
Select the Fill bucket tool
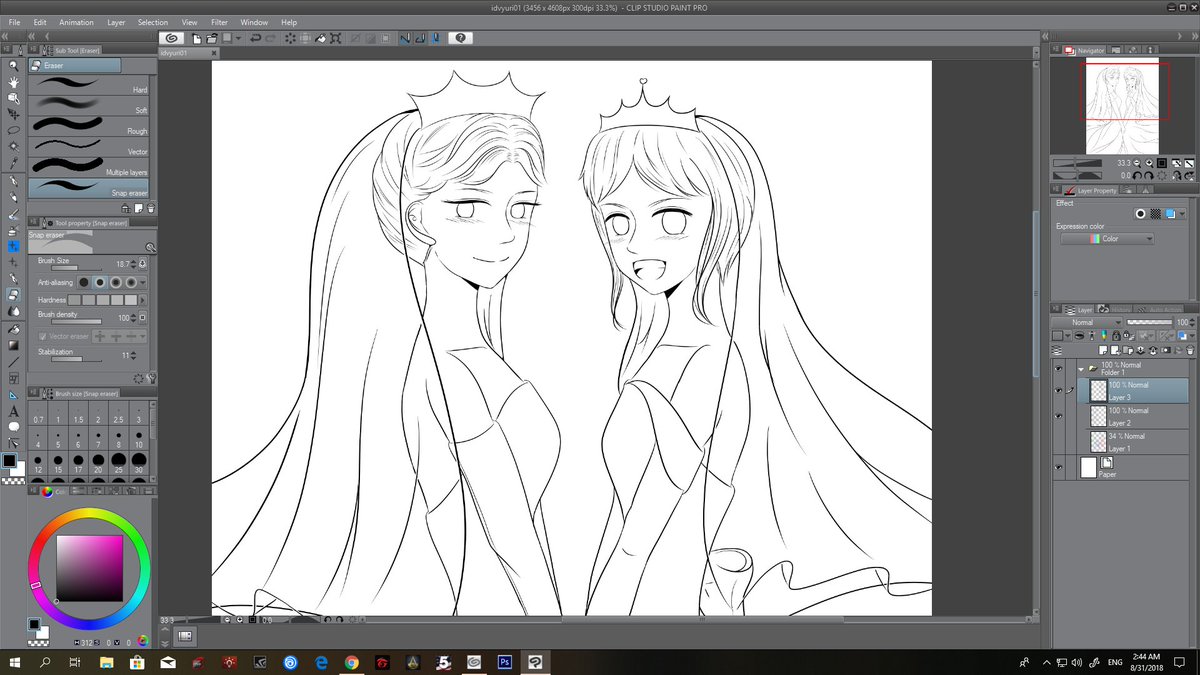point(14,328)
